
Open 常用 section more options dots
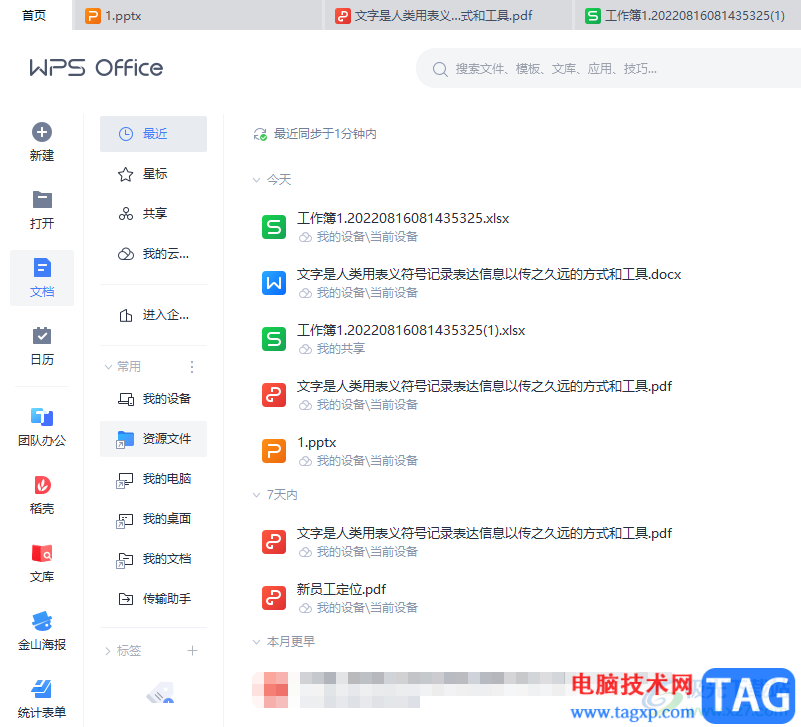coord(192,367)
